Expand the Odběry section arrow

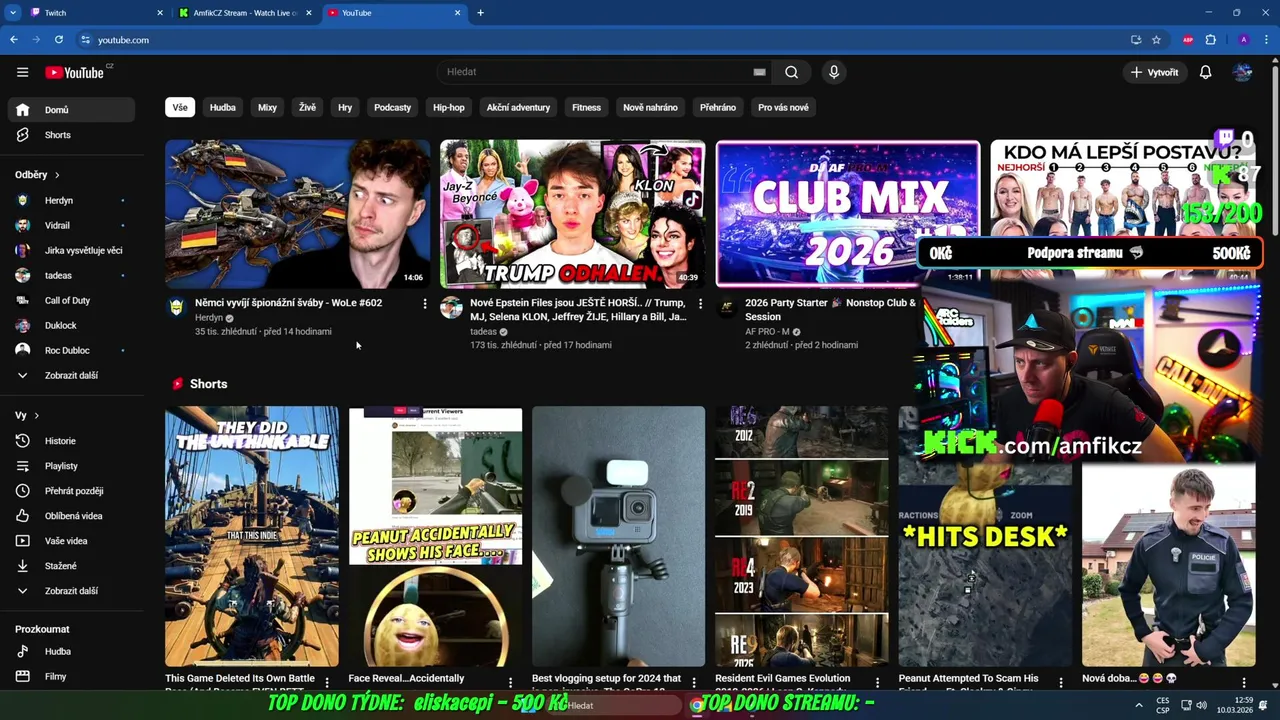(x=57, y=175)
